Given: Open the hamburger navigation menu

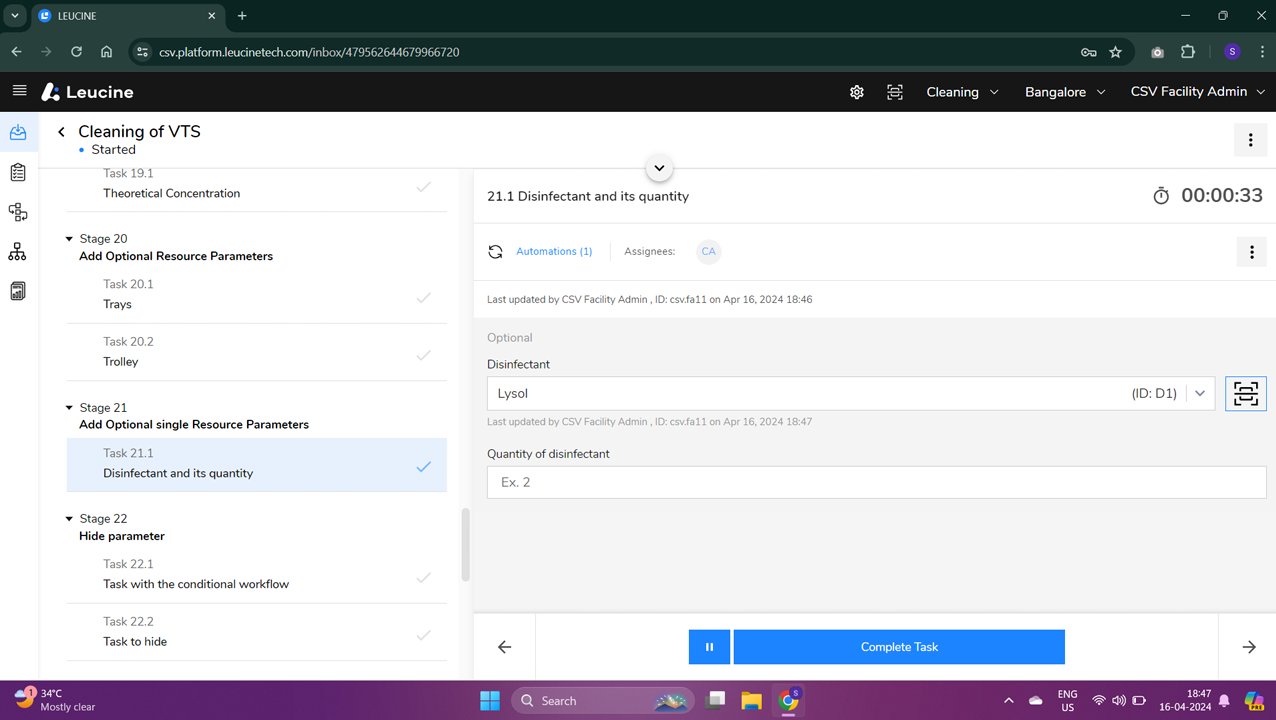Looking at the screenshot, I should [x=19, y=91].
